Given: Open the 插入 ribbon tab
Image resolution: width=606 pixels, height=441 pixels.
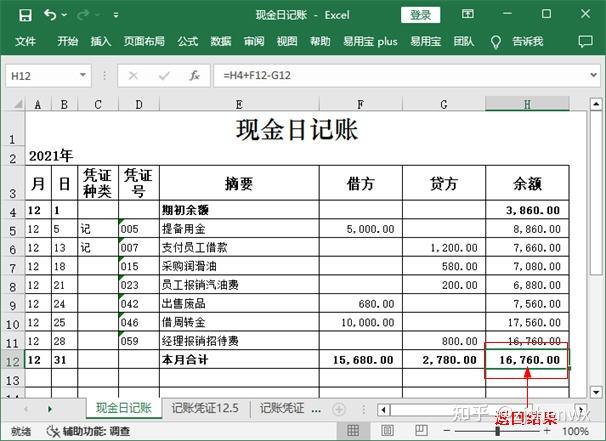Looking at the screenshot, I should click(100, 42).
